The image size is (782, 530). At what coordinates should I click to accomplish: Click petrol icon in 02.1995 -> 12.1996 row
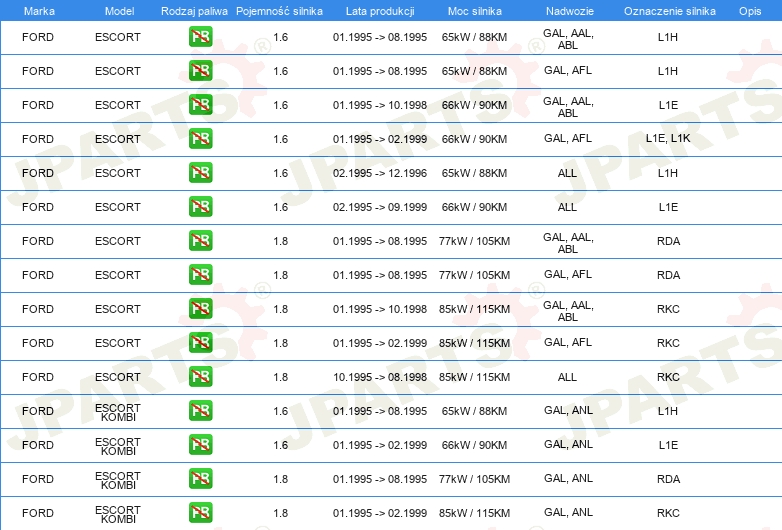click(200, 173)
